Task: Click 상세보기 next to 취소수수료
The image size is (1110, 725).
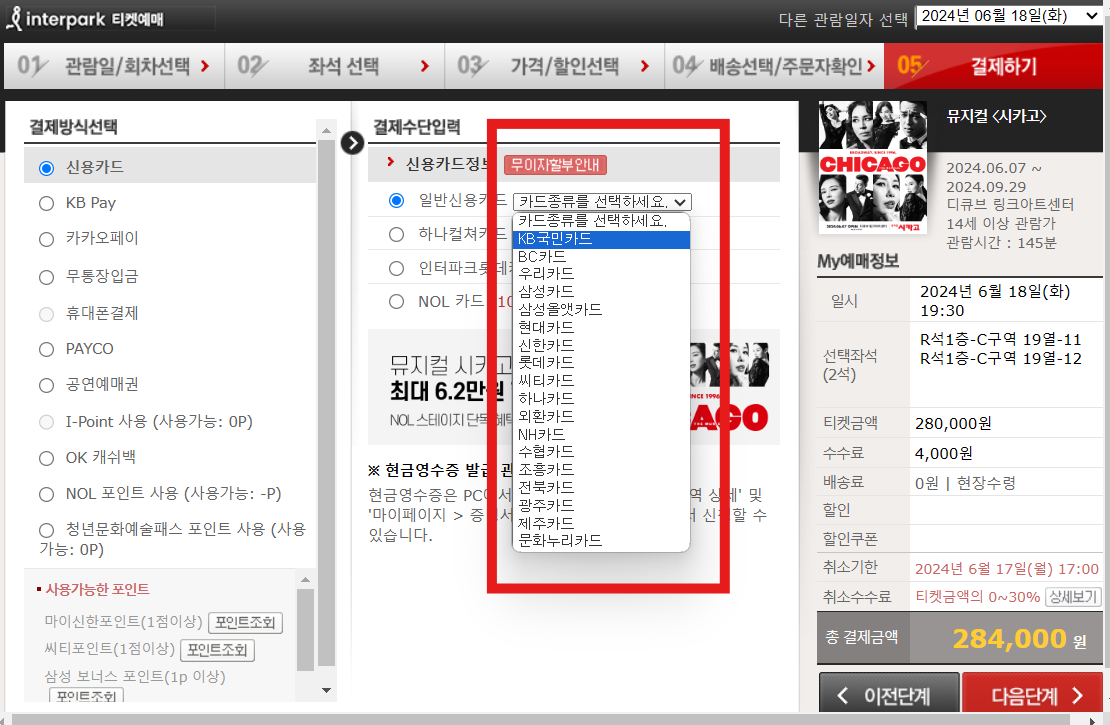Action: [1072, 597]
